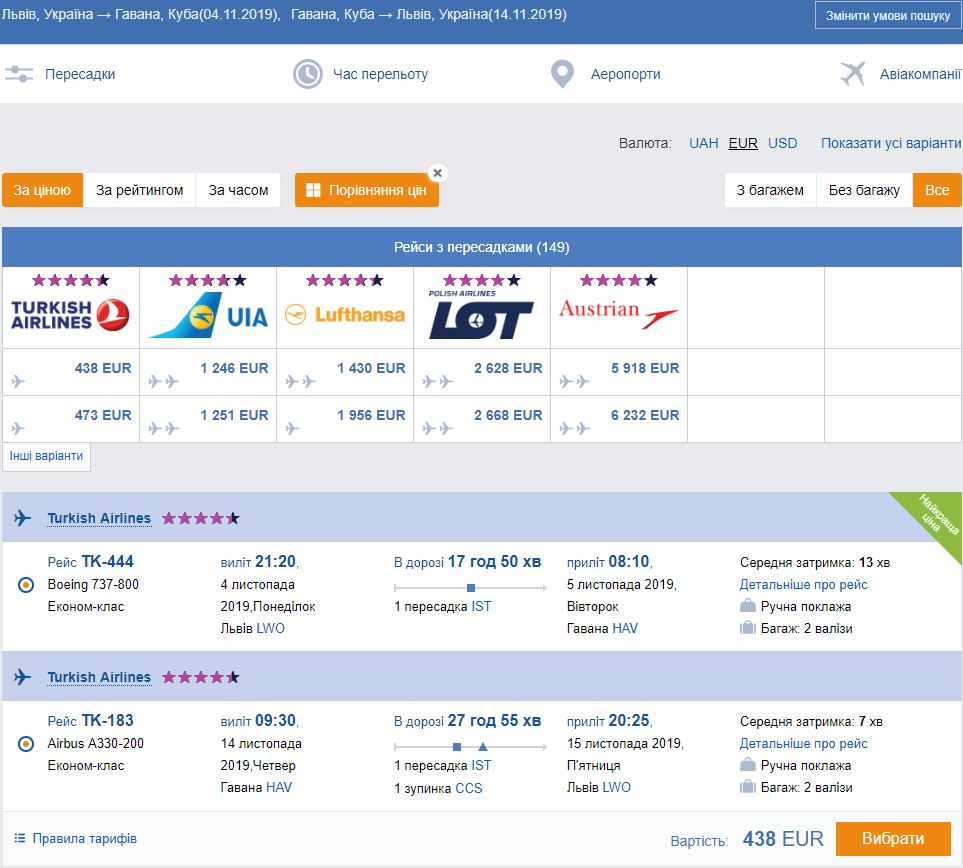Select the 1 251 EUR UIA price
This screenshot has height=868, width=963.
(x=234, y=415)
